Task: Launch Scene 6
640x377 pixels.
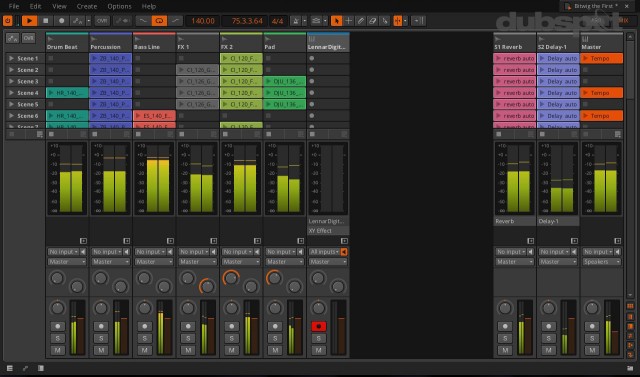Action: point(11,115)
